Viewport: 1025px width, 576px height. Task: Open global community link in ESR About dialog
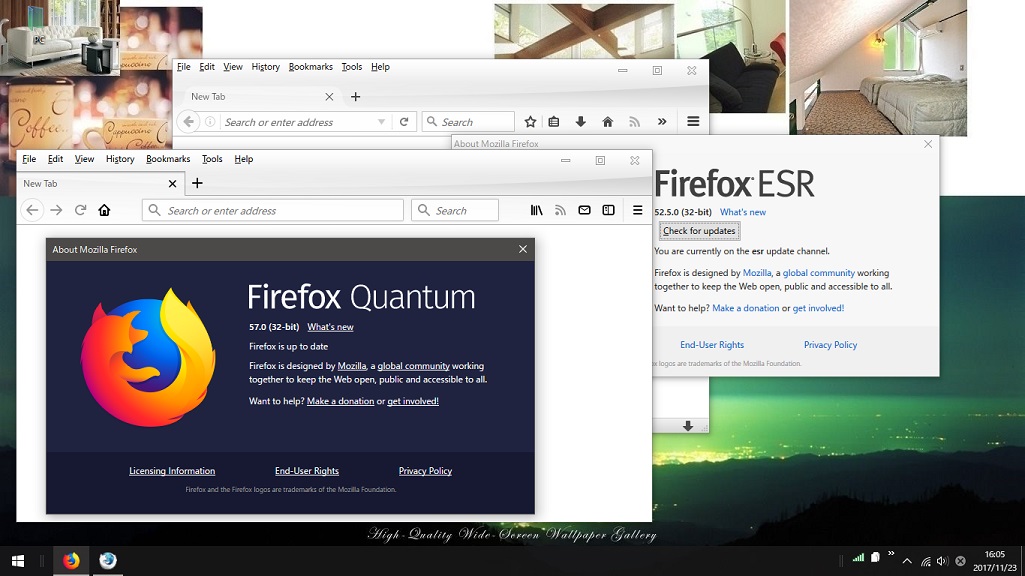pyautogui.click(x=818, y=273)
